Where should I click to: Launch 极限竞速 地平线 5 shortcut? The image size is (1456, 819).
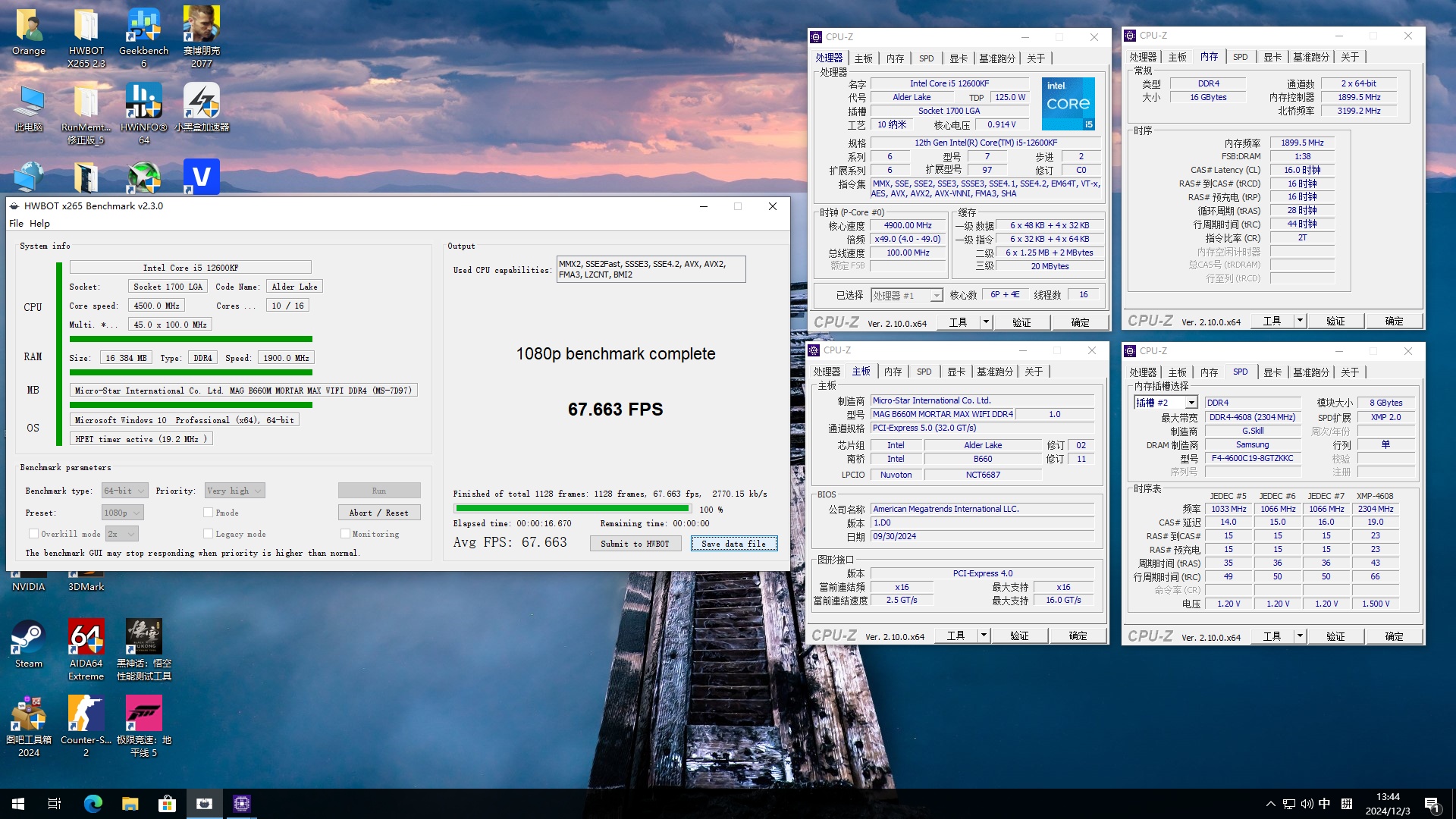[x=144, y=726]
